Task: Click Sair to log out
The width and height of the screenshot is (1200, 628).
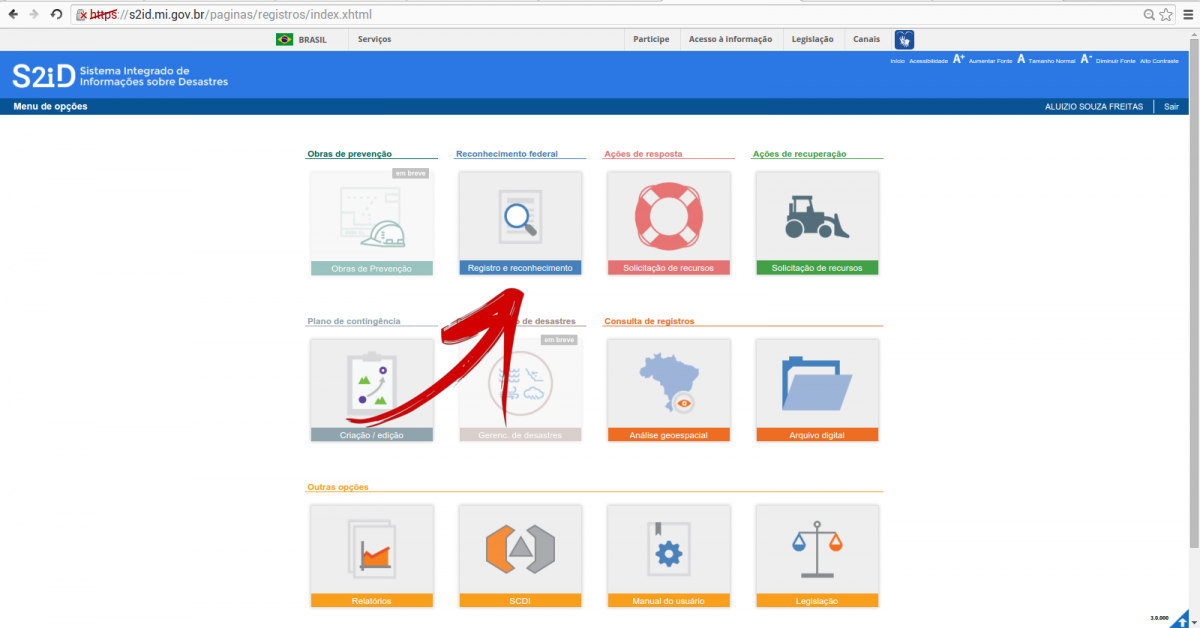Action: 1171,106
